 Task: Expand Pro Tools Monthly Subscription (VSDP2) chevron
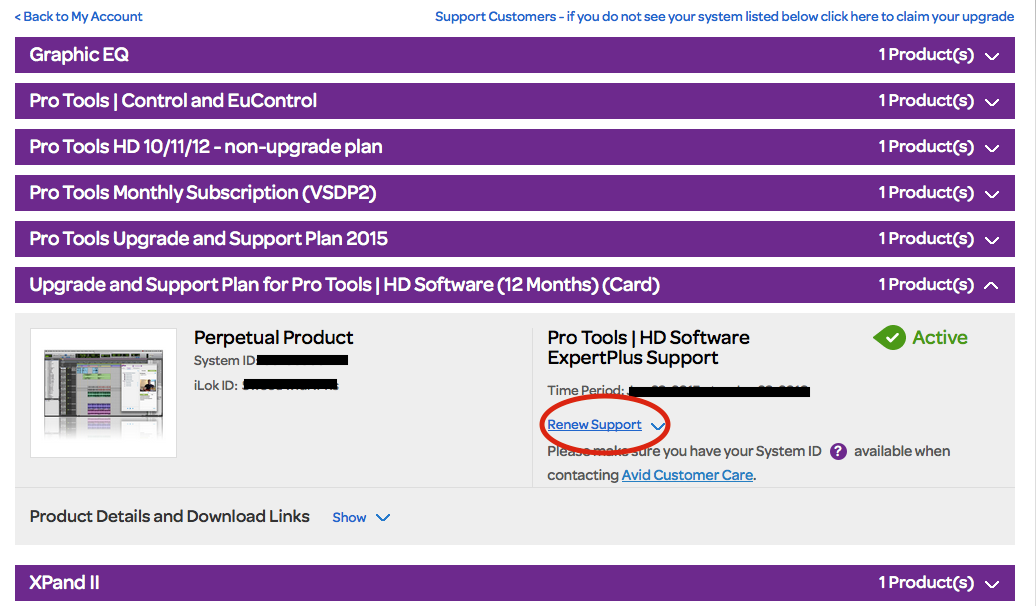coord(992,194)
